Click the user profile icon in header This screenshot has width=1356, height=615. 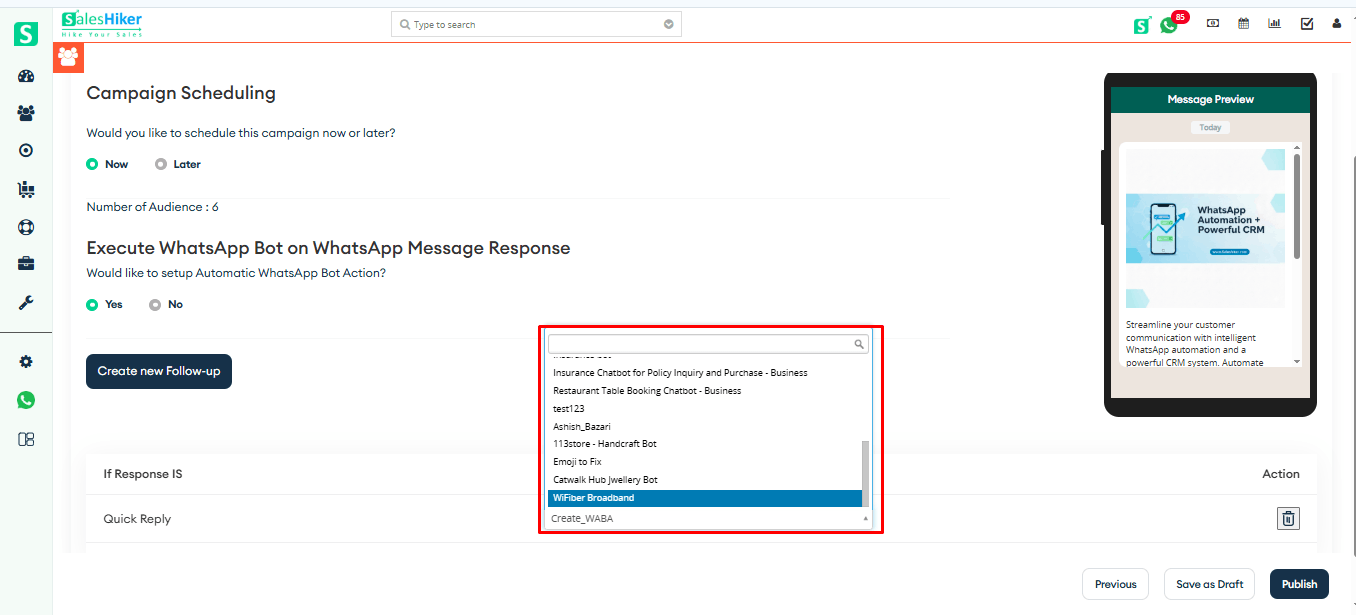(1336, 24)
